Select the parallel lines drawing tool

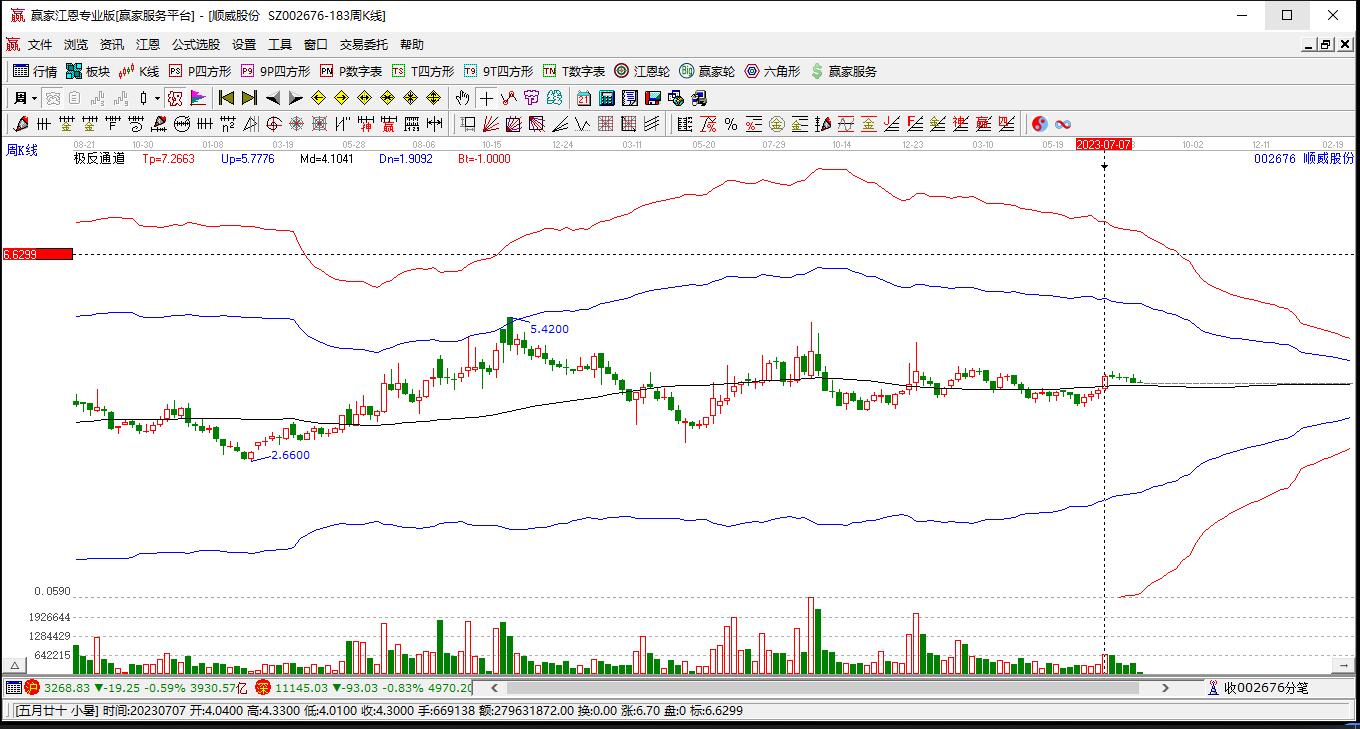tap(652, 124)
